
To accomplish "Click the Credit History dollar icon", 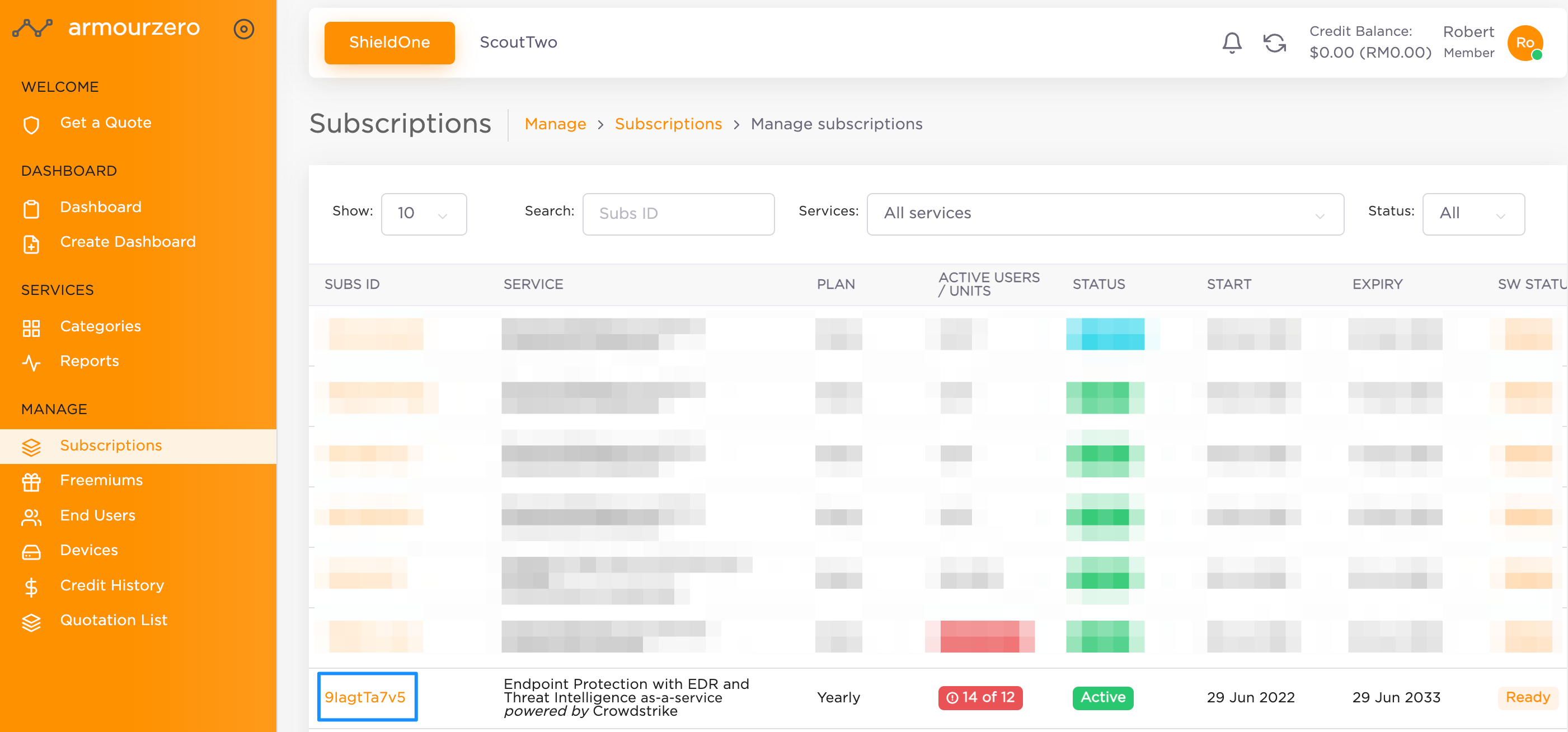I will (31, 586).
